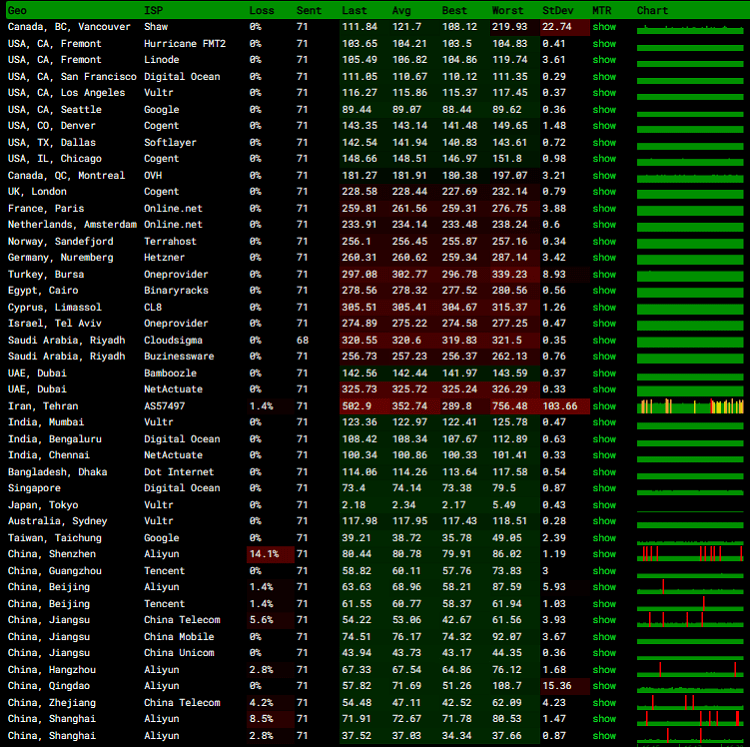Select the 'Egypt, Cairo' geo cell
The height and width of the screenshot is (747, 750).
pyautogui.click(x=43, y=290)
